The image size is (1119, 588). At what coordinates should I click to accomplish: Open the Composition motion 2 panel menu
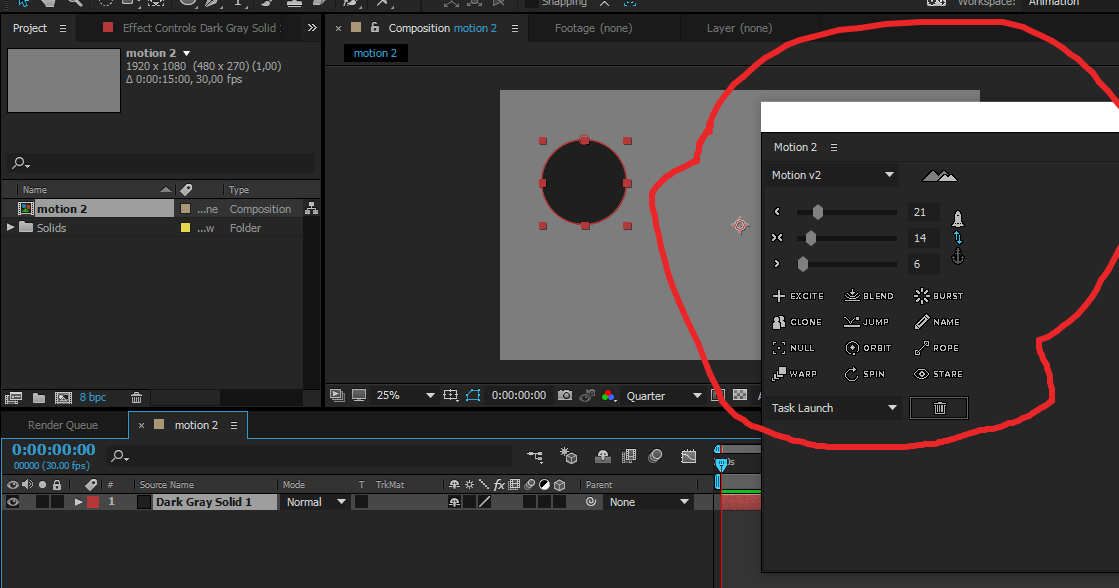click(515, 29)
